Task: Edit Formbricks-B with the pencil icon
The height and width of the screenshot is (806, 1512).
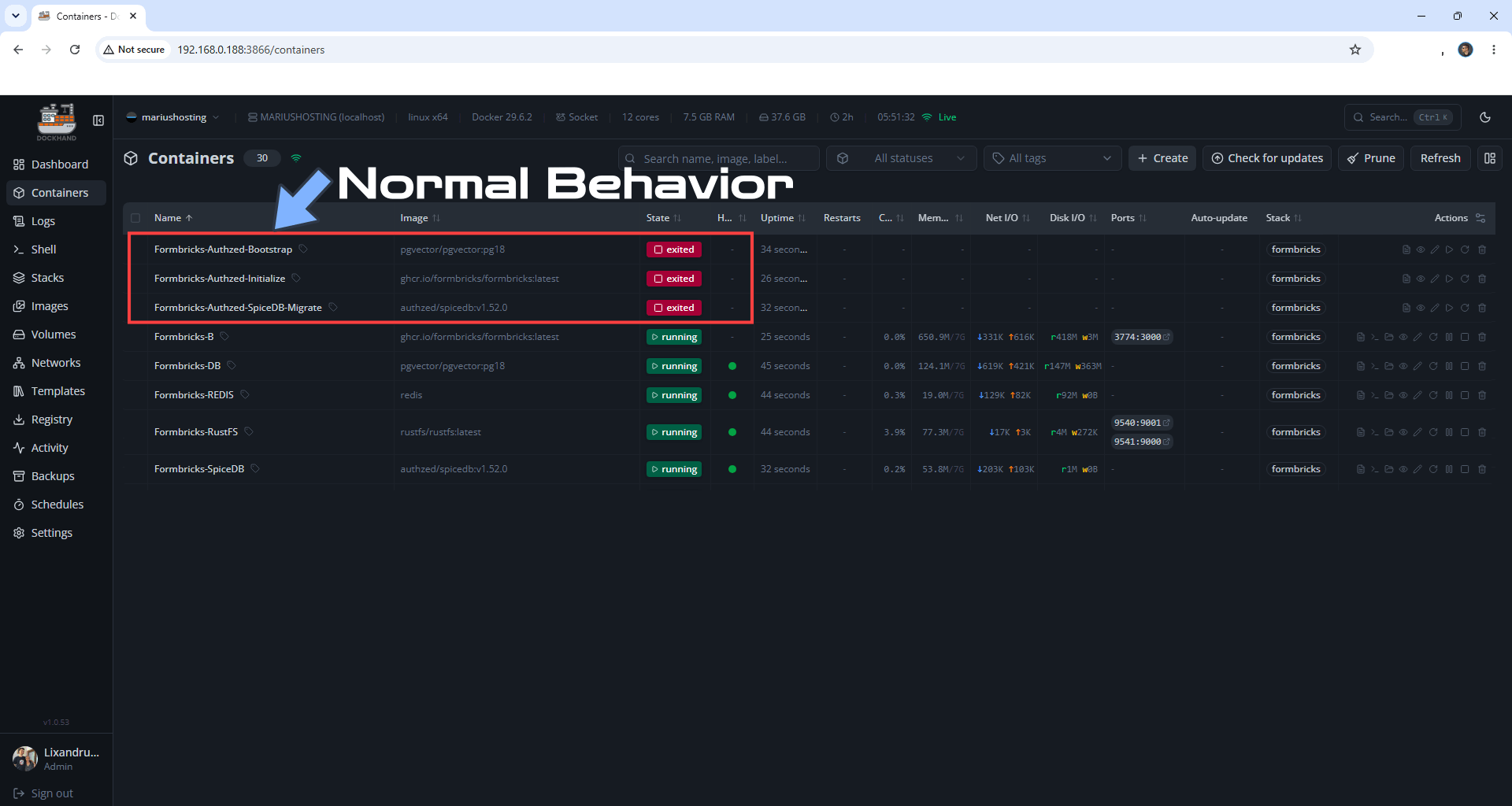Action: [1417, 337]
